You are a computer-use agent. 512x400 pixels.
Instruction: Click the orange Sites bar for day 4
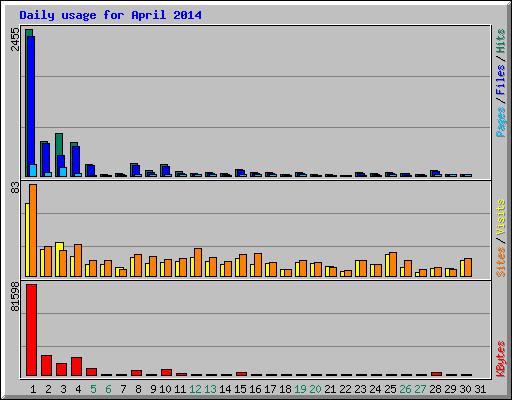(x=78, y=260)
